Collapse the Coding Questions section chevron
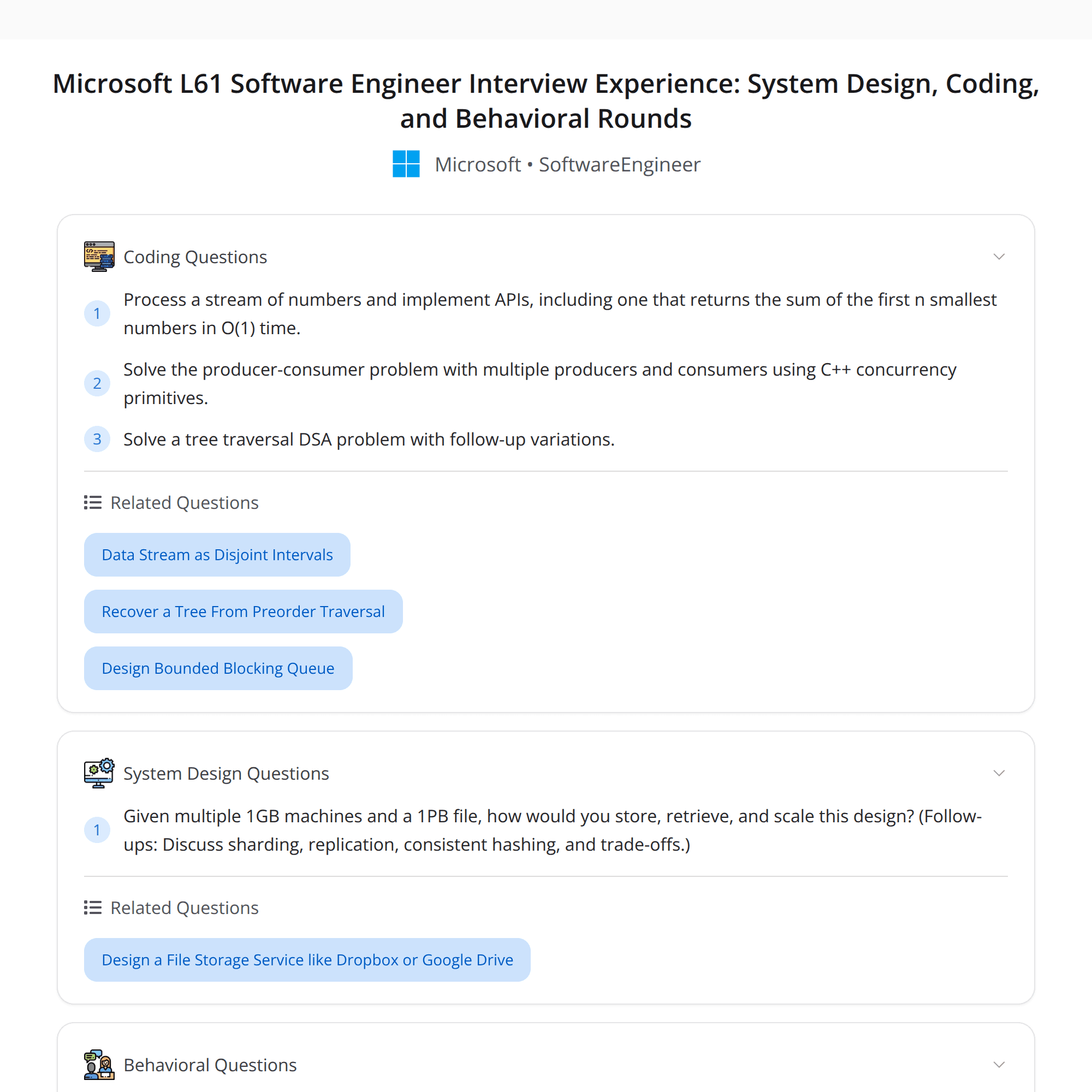 click(x=999, y=257)
